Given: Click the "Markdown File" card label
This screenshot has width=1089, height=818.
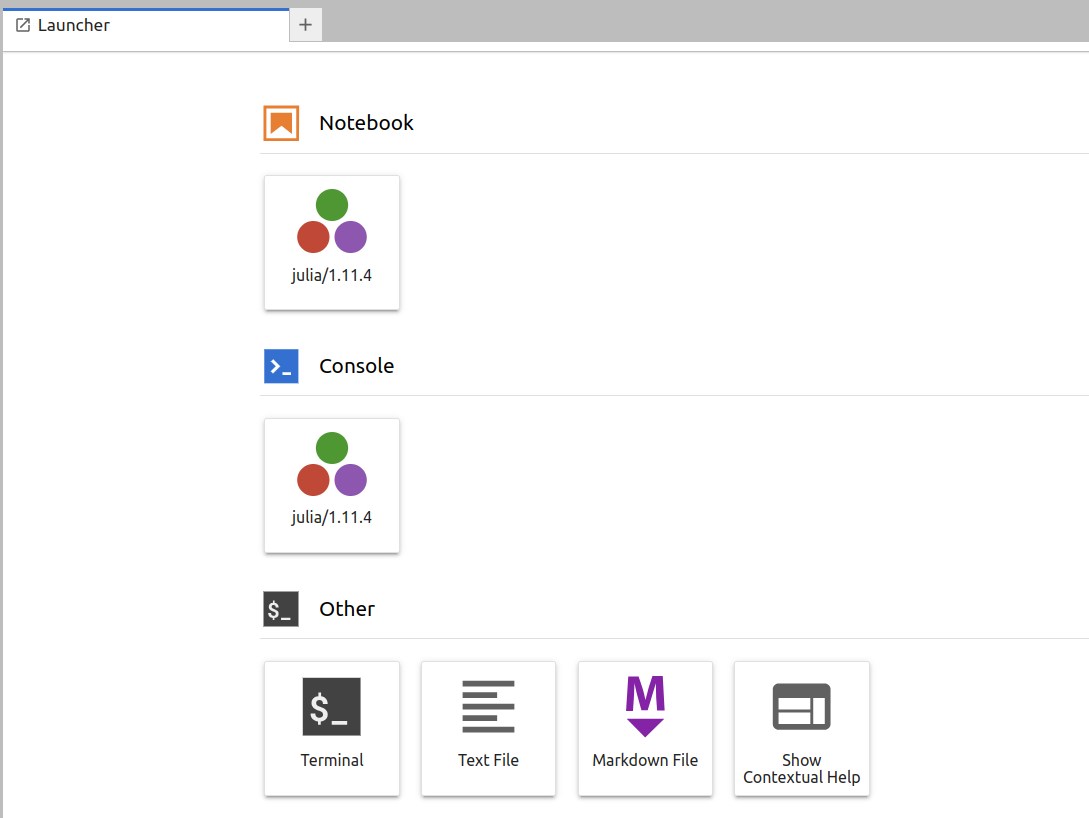Looking at the screenshot, I should (x=645, y=760).
